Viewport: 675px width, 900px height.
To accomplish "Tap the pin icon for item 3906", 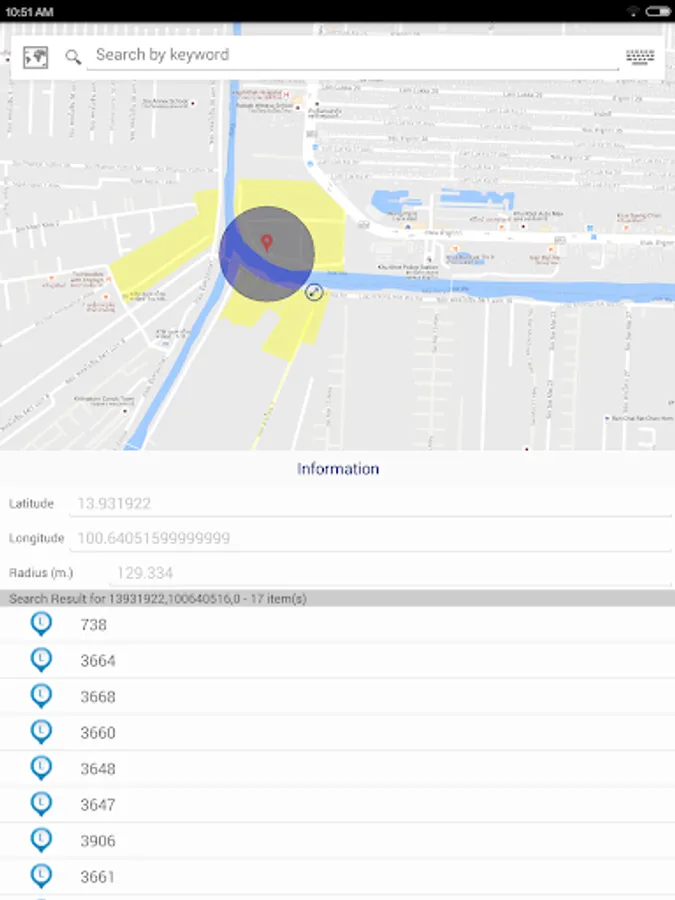I will coord(41,840).
